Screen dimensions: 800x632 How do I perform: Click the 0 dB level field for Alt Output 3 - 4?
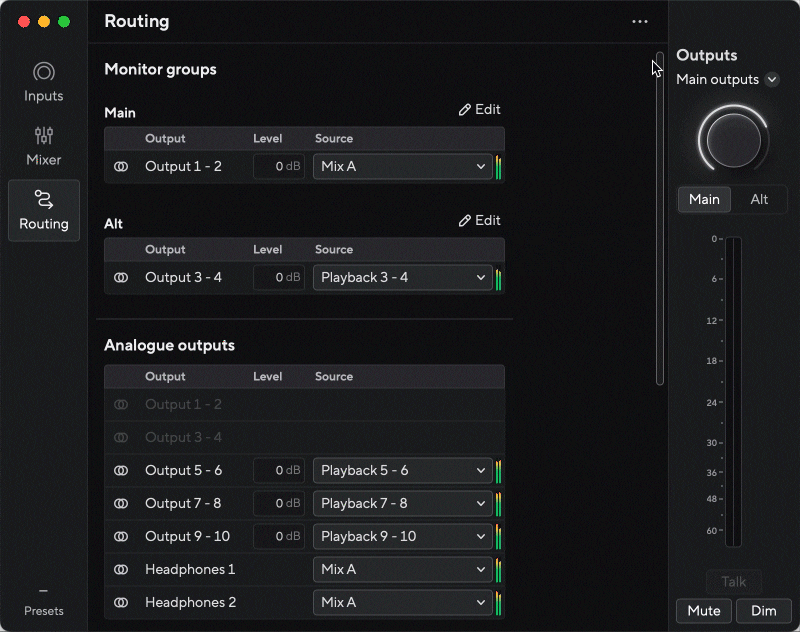[279, 277]
